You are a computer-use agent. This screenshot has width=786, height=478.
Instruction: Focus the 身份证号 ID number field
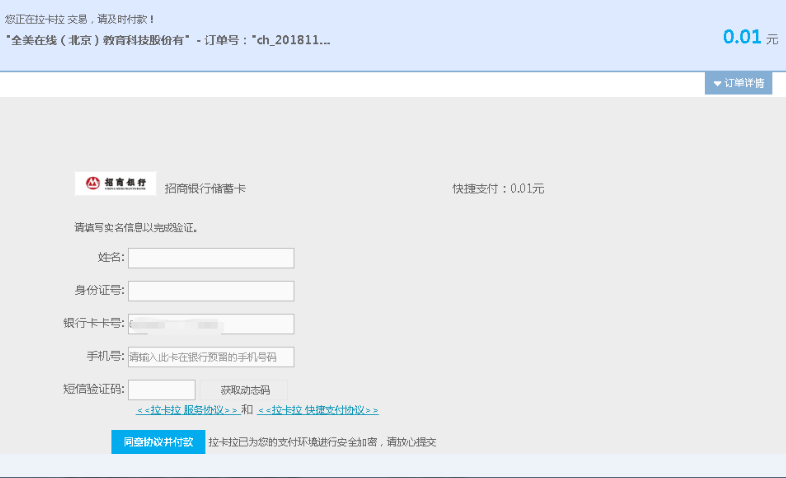(x=211, y=291)
